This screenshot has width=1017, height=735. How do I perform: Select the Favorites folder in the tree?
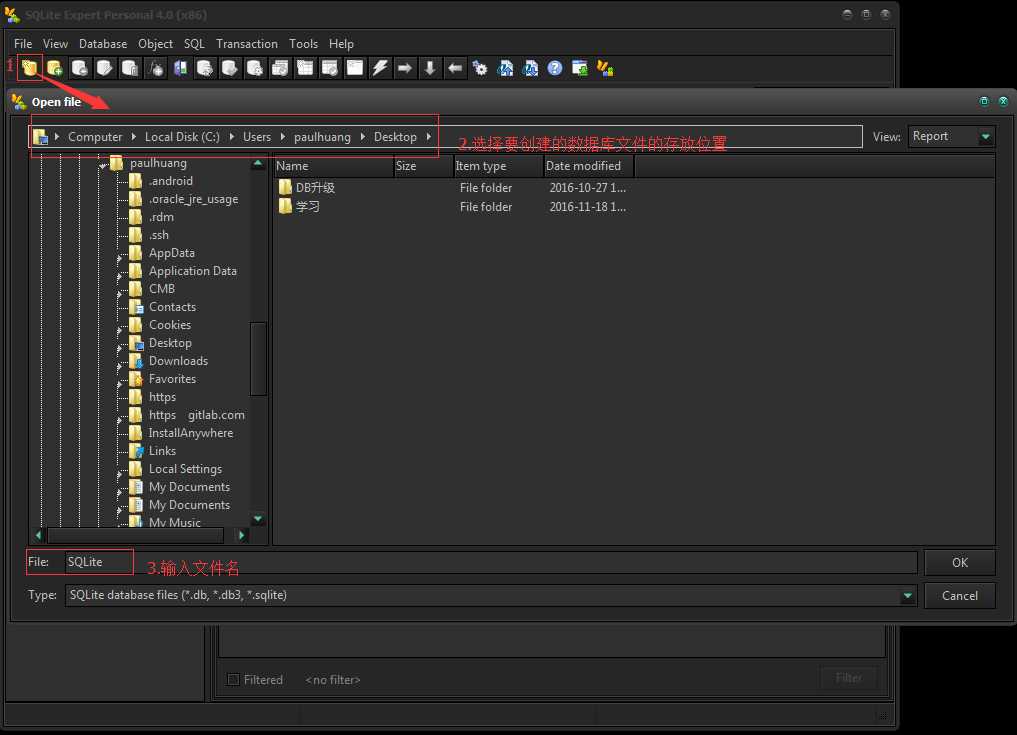pyautogui.click(x=173, y=379)
